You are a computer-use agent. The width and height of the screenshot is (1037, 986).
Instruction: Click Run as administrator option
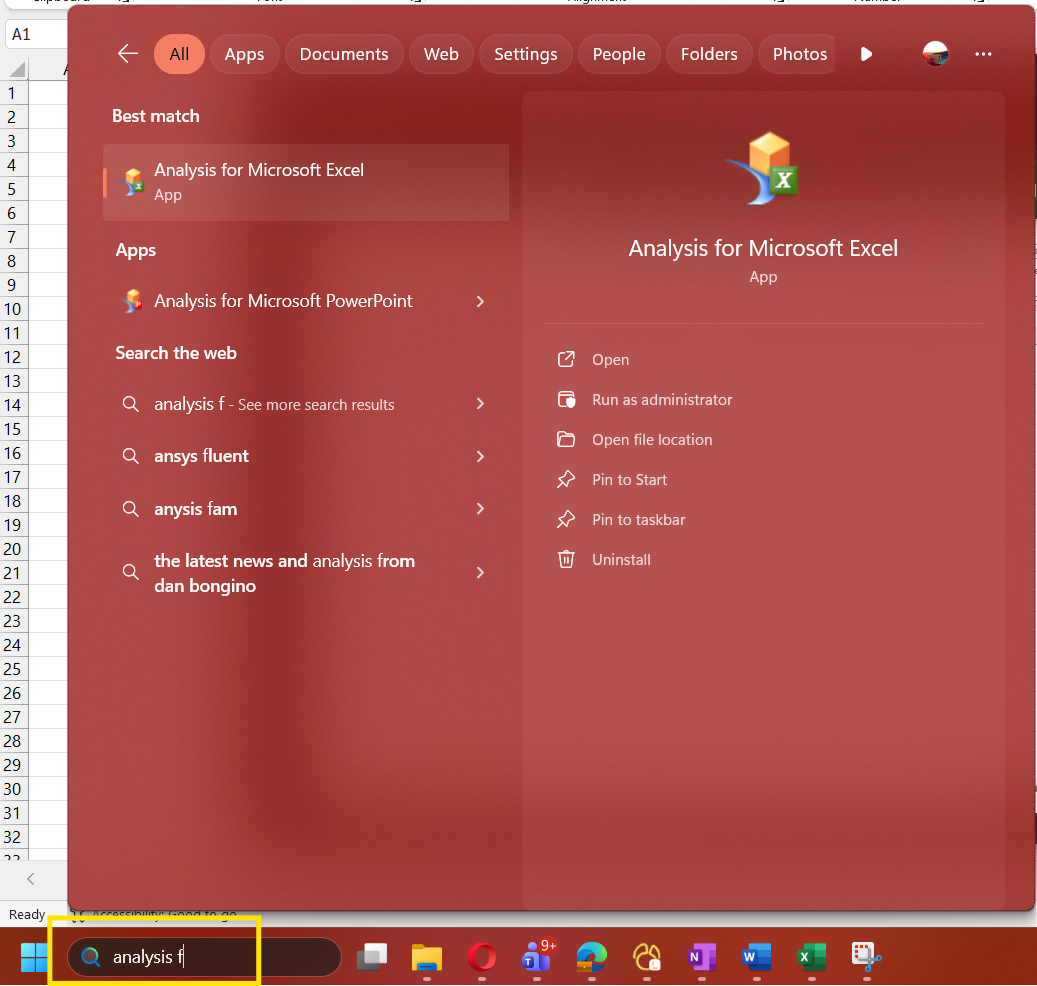662,400
